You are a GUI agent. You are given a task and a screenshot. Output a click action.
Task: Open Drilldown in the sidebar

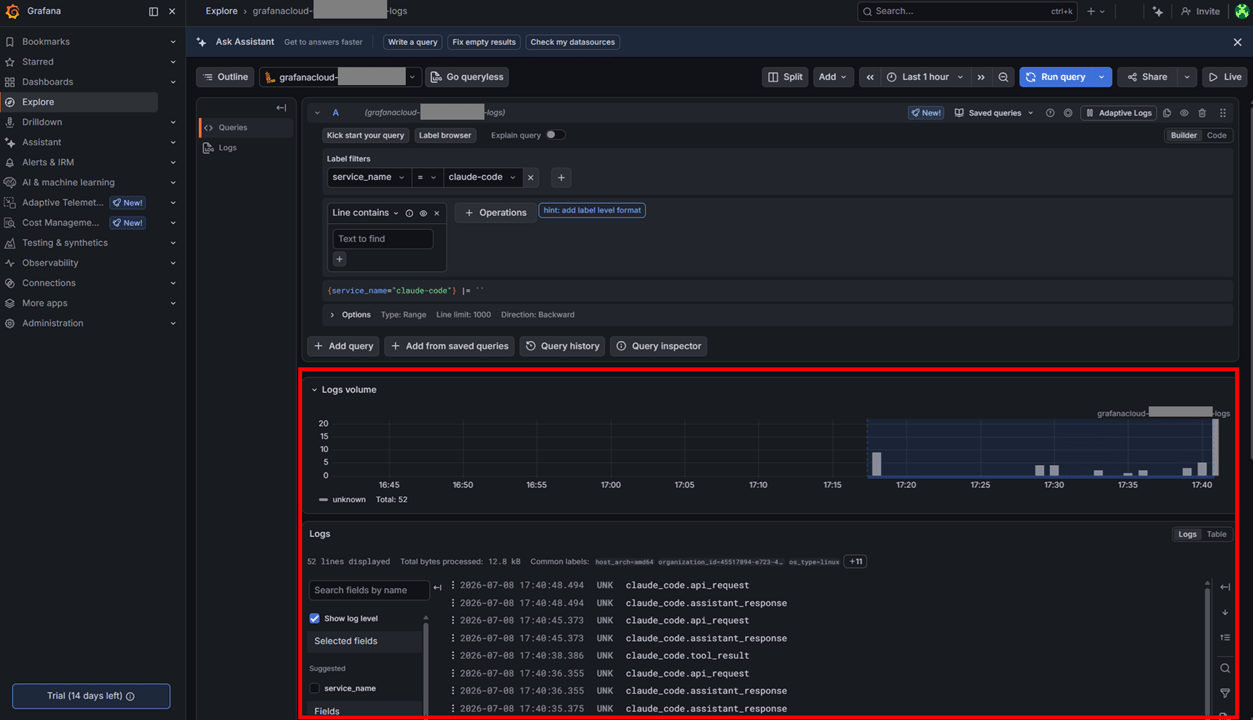click(42, 122)
